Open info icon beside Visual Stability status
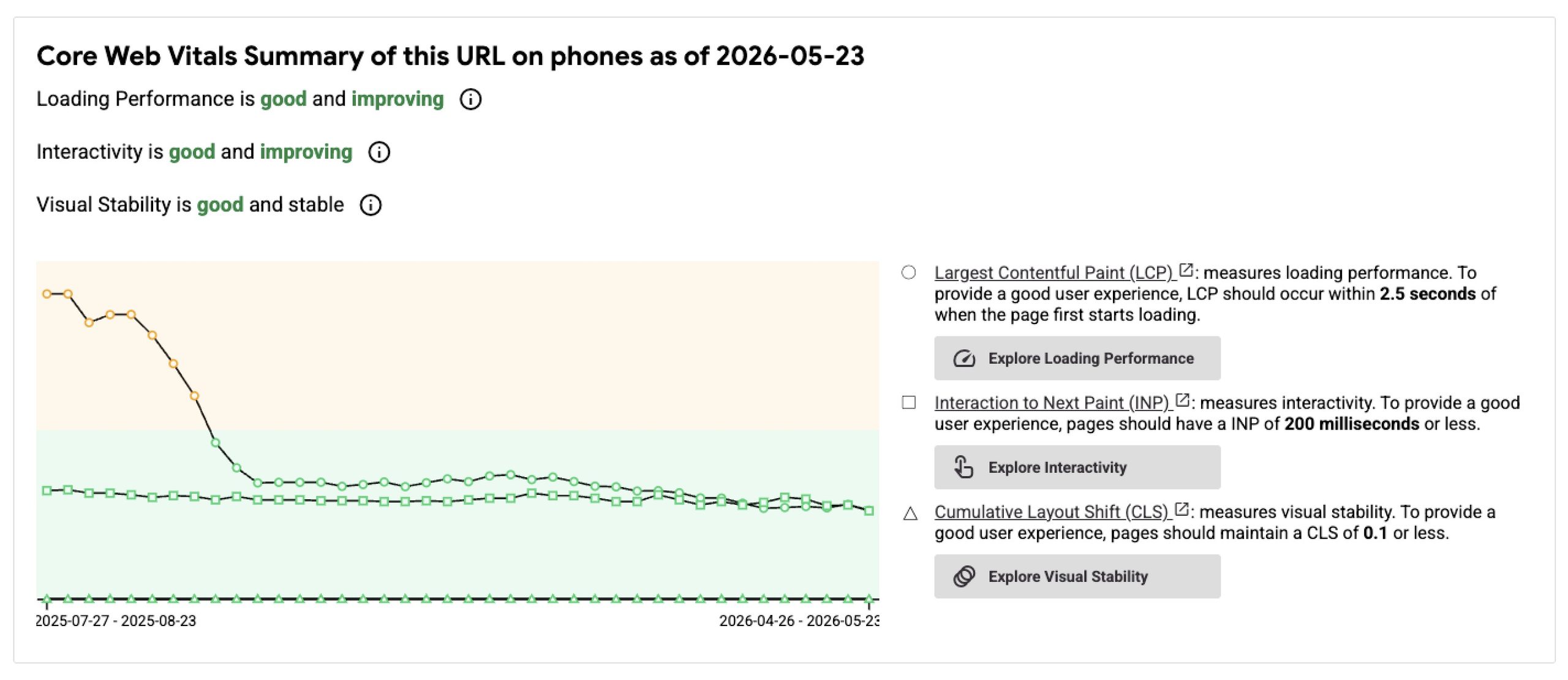The width and height of the screenshot is (1568, 680). click(371, 205)
